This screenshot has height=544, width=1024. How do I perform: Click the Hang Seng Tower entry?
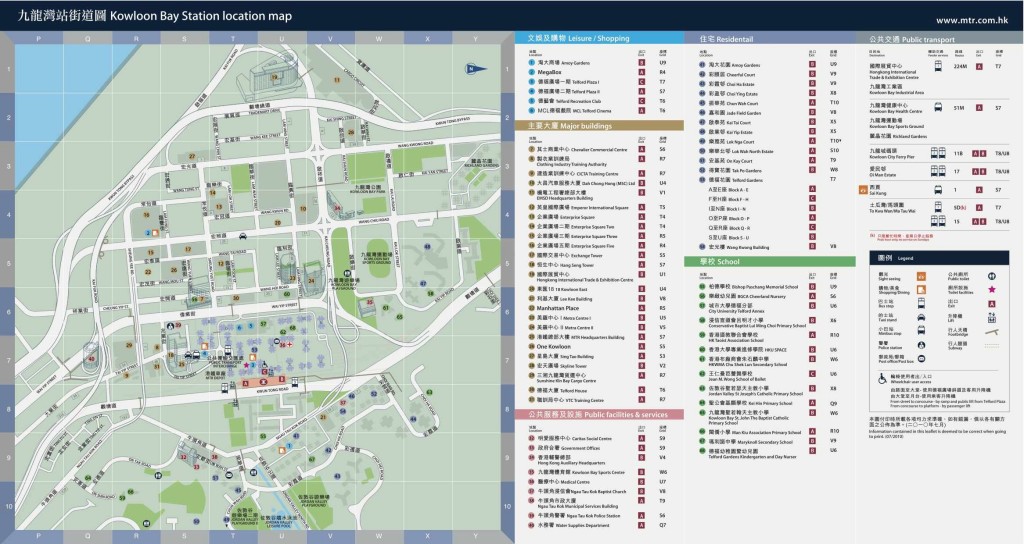coord(565,265)
